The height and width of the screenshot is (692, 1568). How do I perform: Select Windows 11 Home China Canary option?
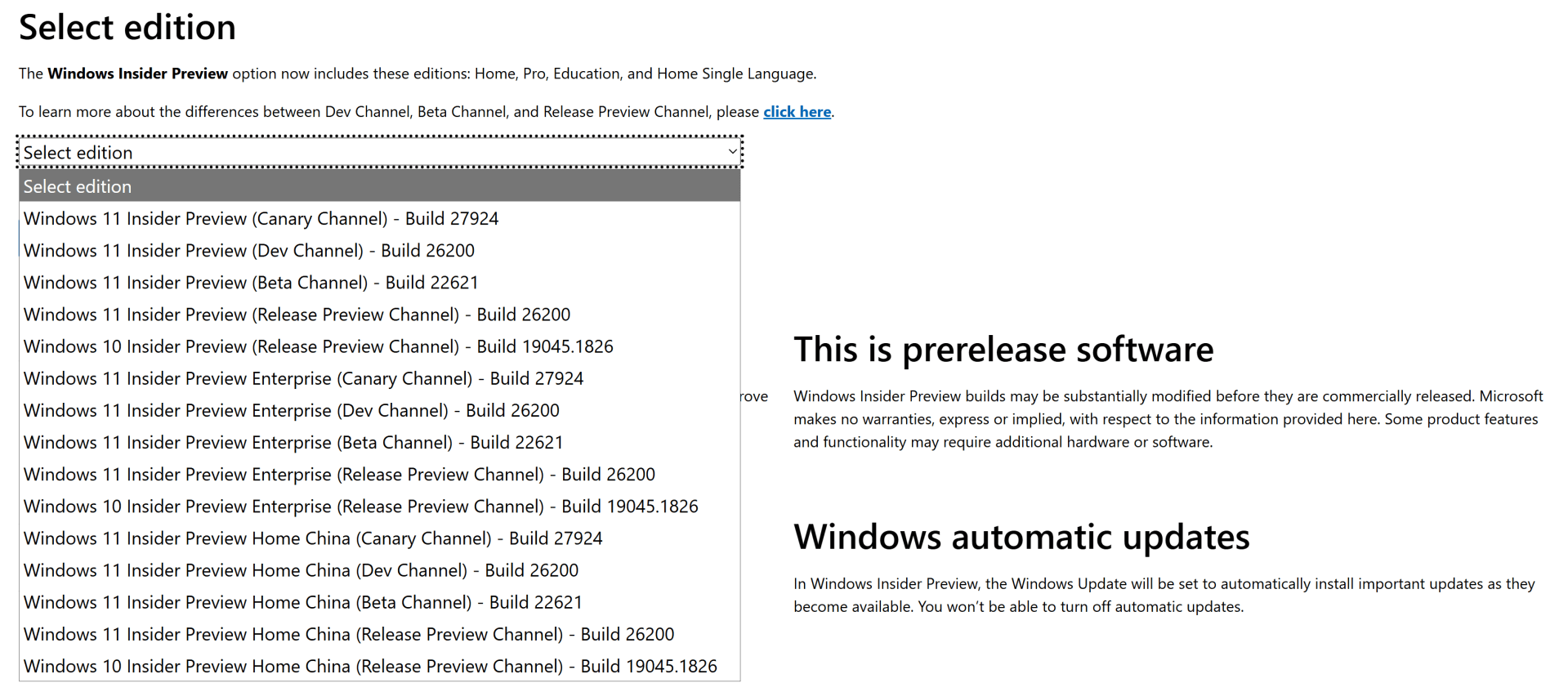313,538
